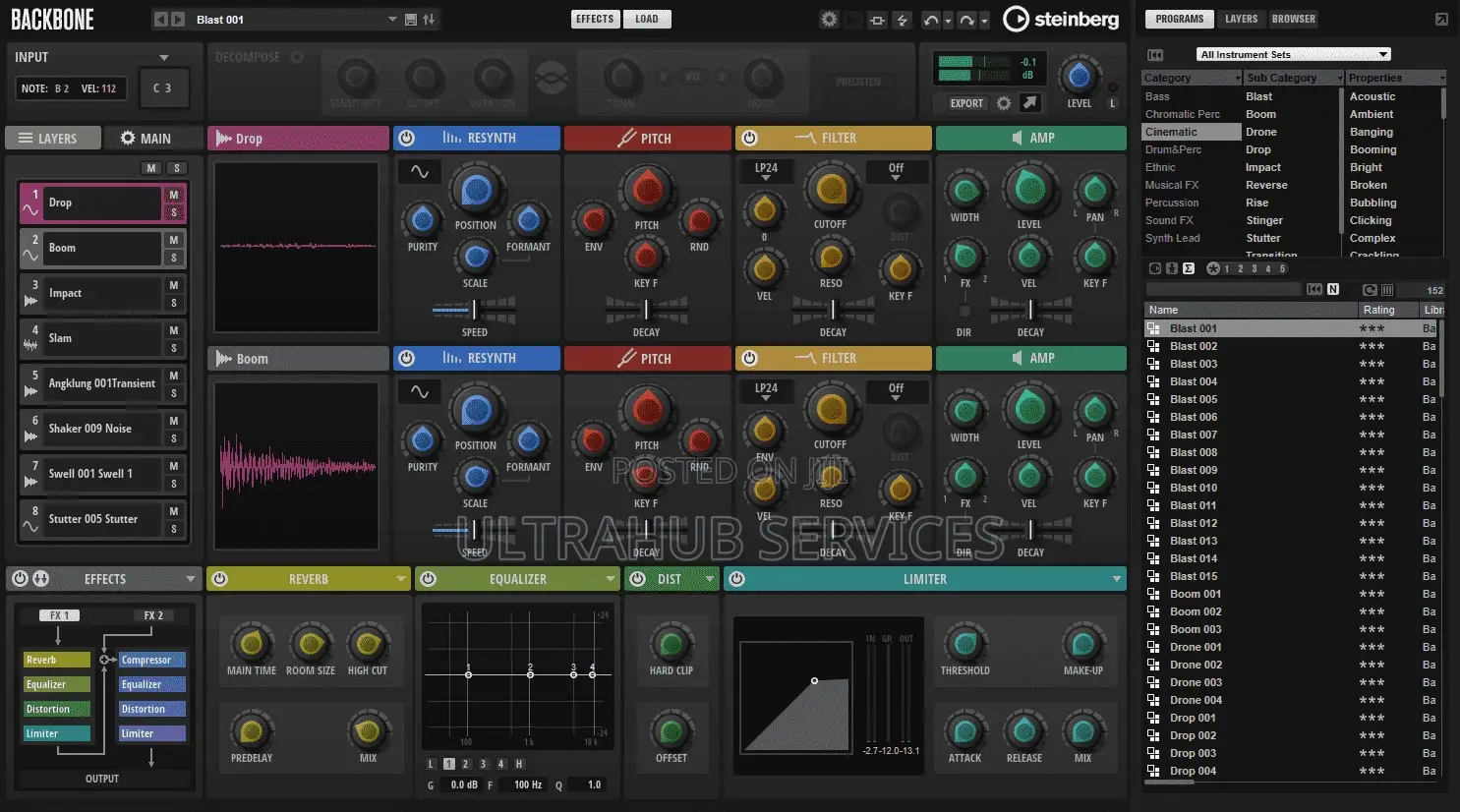Mute the Impact layer
The width and height of the screenshot is (1460, 812).
(174, 285)
